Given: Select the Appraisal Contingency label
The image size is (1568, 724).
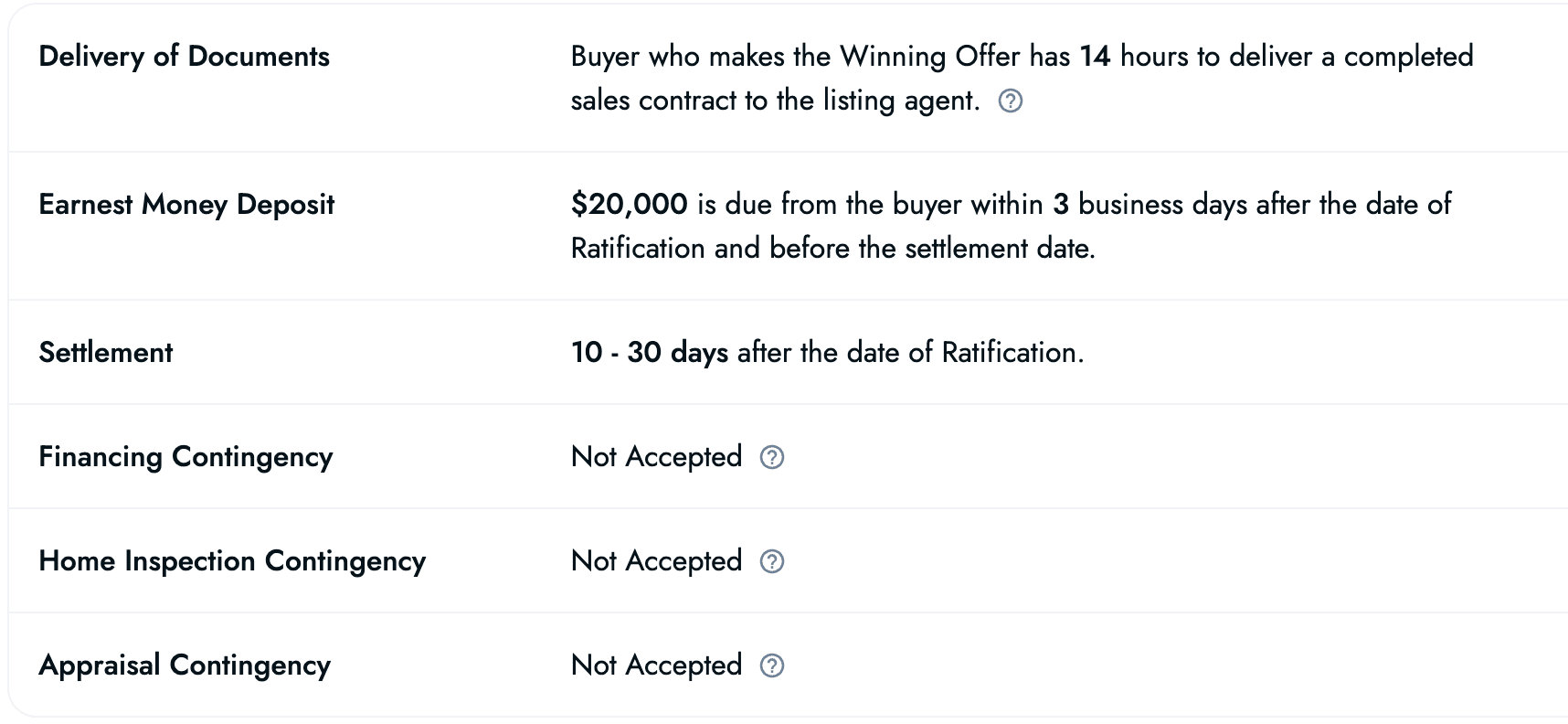Looking at the screenshot, I should [x=185, y=665].
